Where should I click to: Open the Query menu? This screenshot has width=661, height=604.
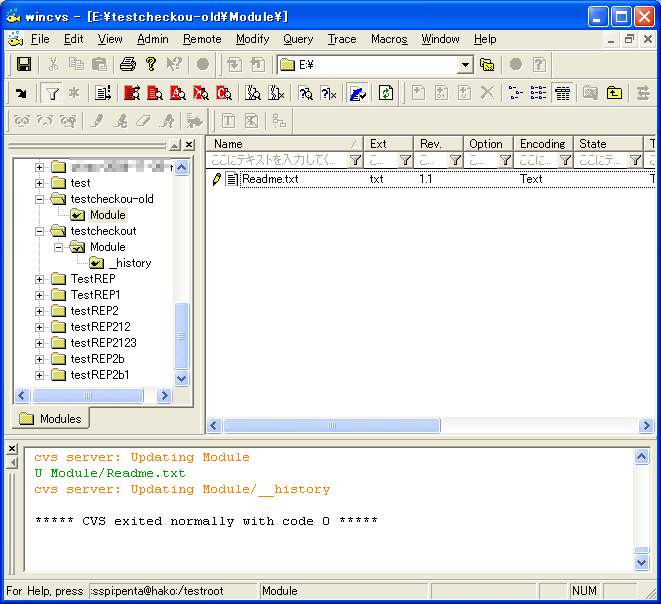pyautogui.click(x=298, y=39)
